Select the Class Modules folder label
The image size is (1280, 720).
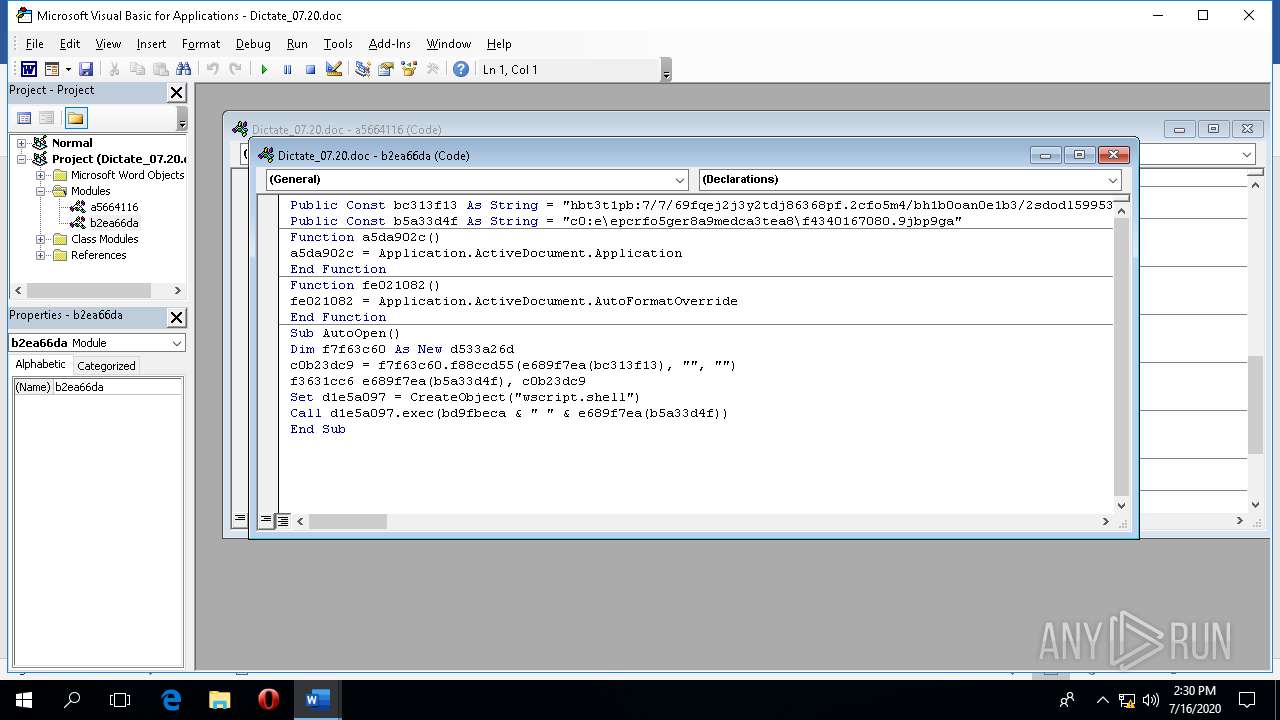[x=105, y=239]
